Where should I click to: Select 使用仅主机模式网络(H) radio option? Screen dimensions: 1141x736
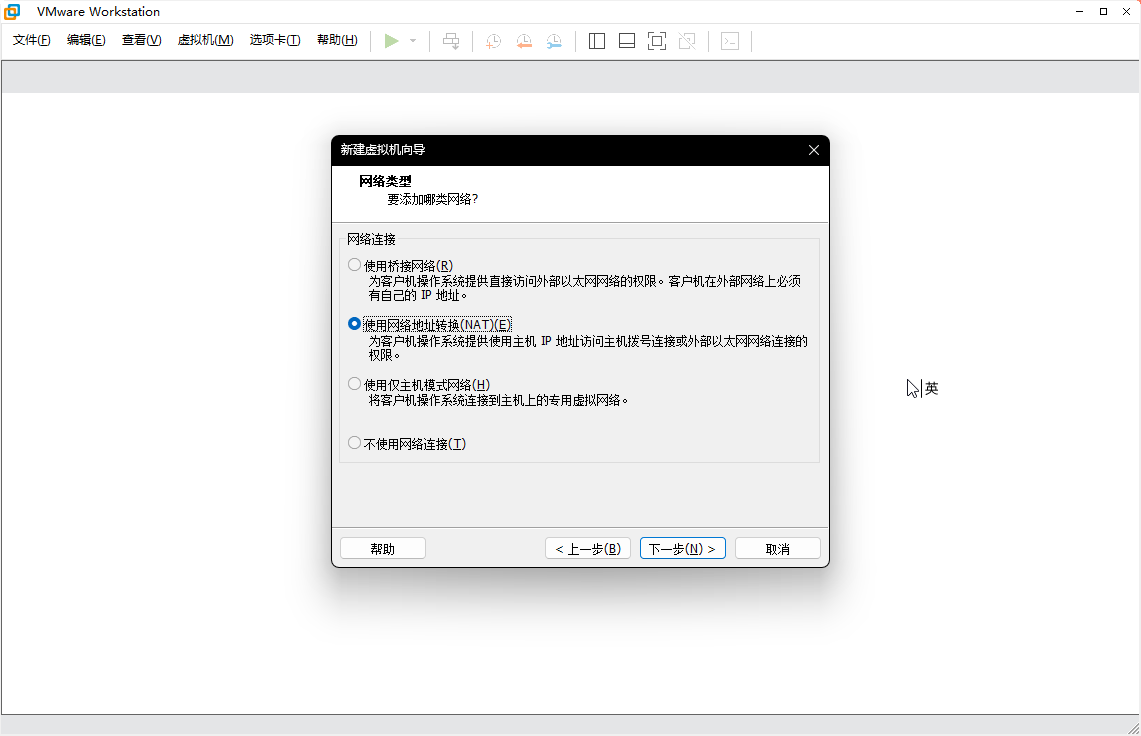[x=354, y=384]
